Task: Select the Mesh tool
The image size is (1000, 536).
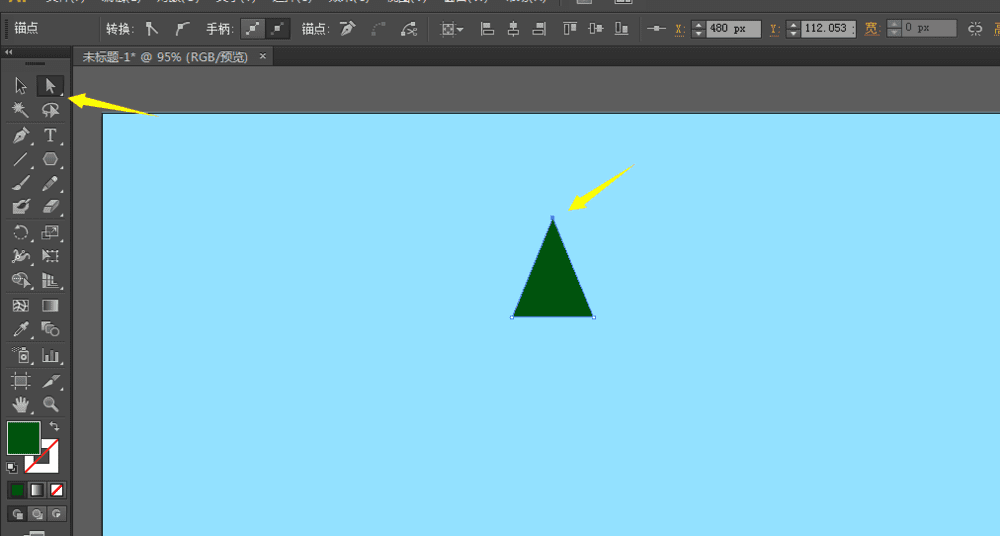Action: pyautogui.click(x=20, y=306)
